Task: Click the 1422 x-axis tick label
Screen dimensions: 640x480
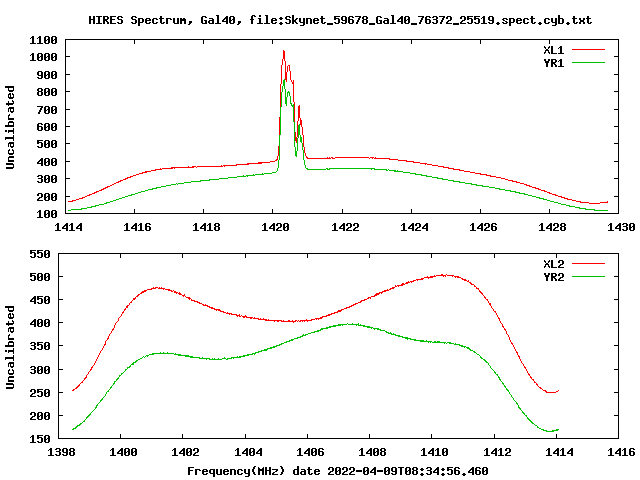Action: (x=345, y=227)
